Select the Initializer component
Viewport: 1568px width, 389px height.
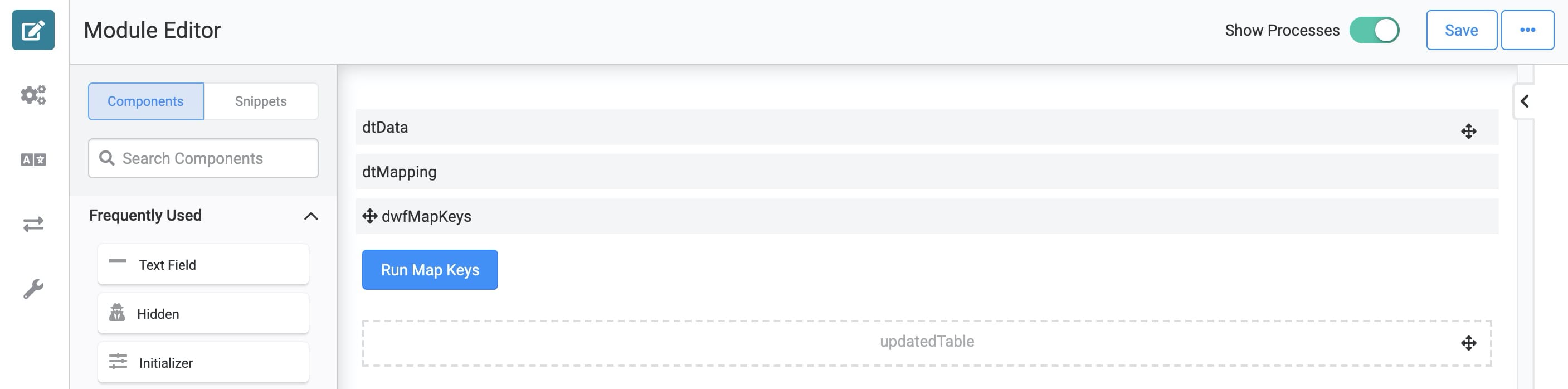(x=203, y=362)
